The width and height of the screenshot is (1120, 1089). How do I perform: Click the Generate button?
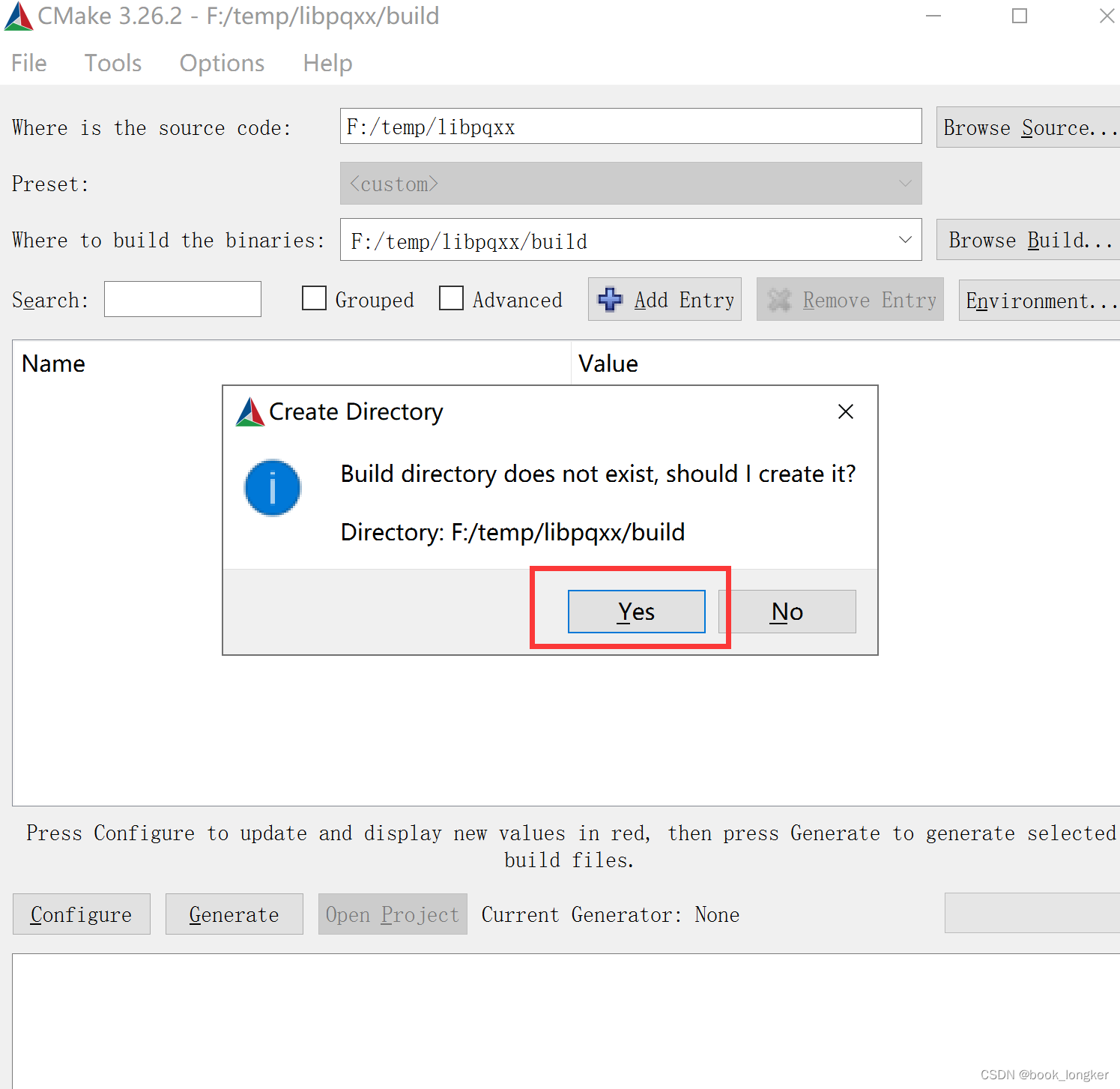(234, 914)
